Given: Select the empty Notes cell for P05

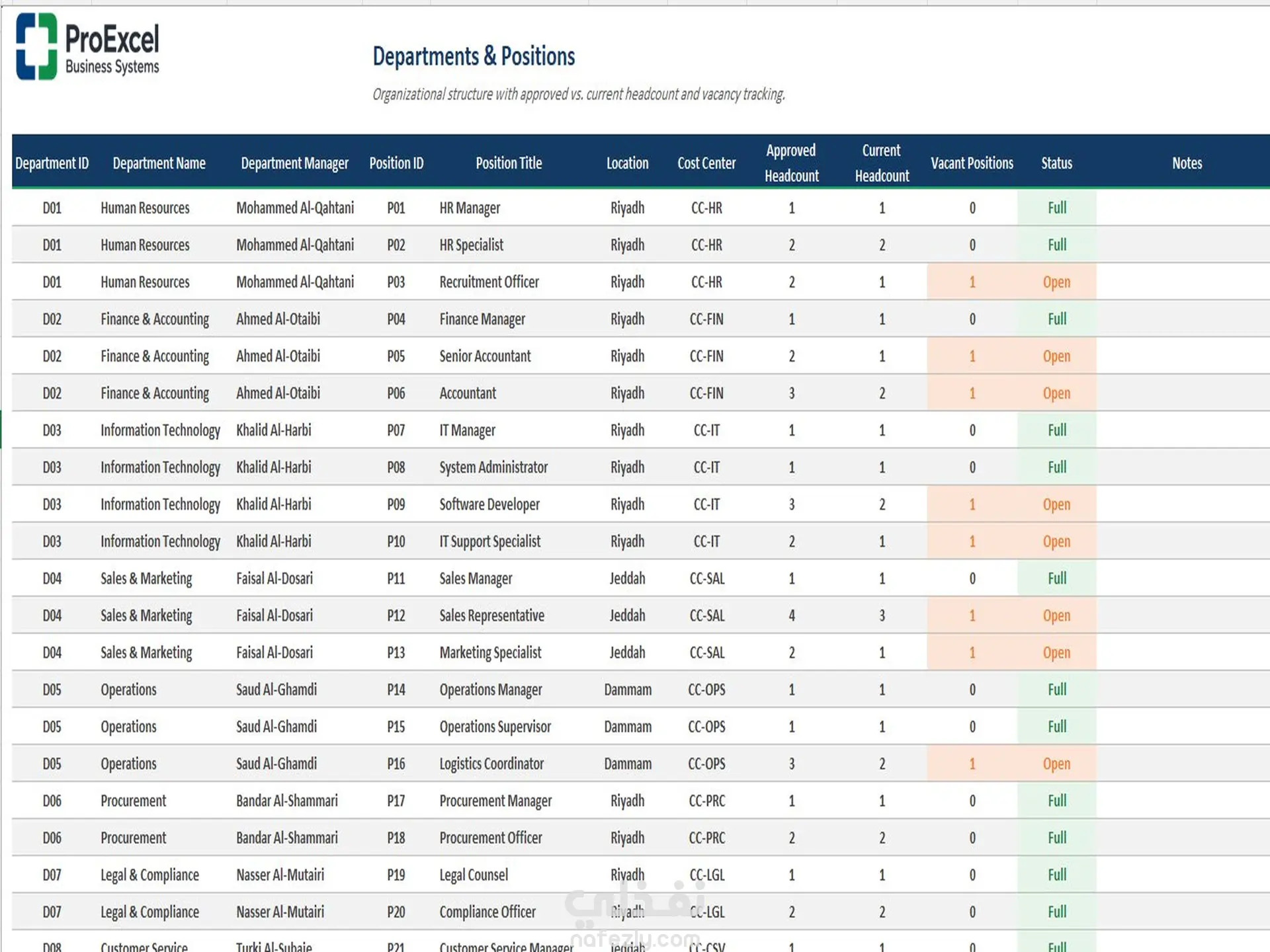Looking at the screenshot, I should tap(1183, 356).
